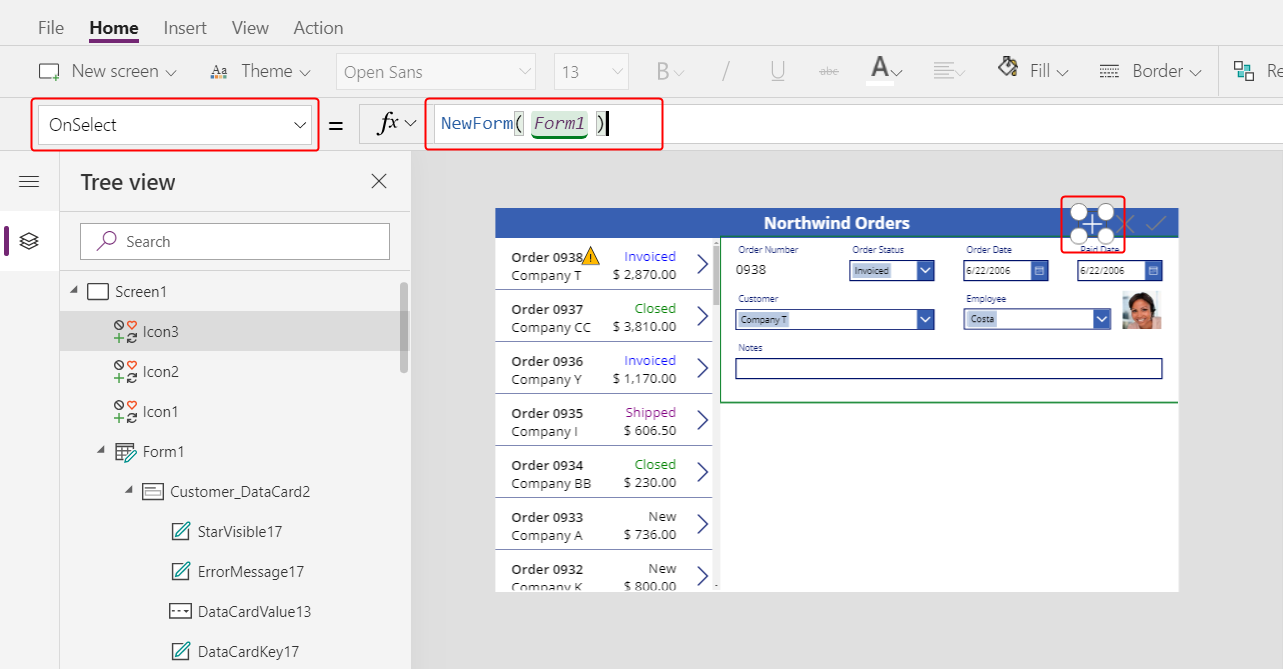Screen dimensions: 1283x669
Task: Open the Insert menu tab
Action: click(185, 28)
